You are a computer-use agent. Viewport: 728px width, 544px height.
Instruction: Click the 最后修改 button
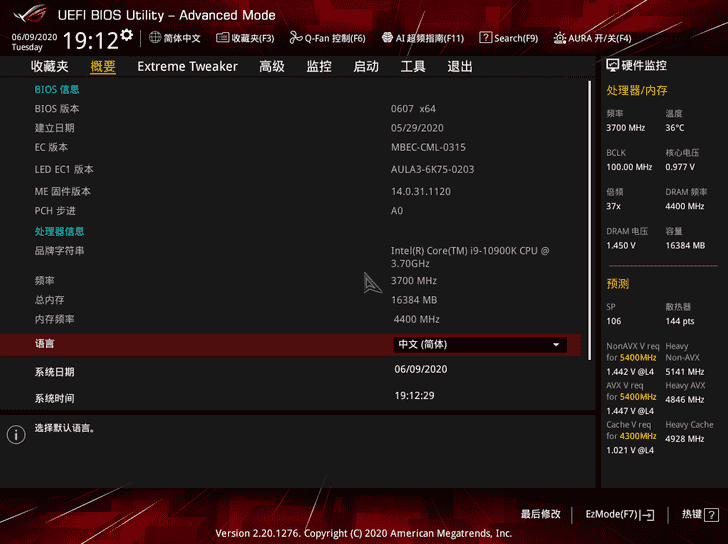pyautogui.click(x=540, y=514)
